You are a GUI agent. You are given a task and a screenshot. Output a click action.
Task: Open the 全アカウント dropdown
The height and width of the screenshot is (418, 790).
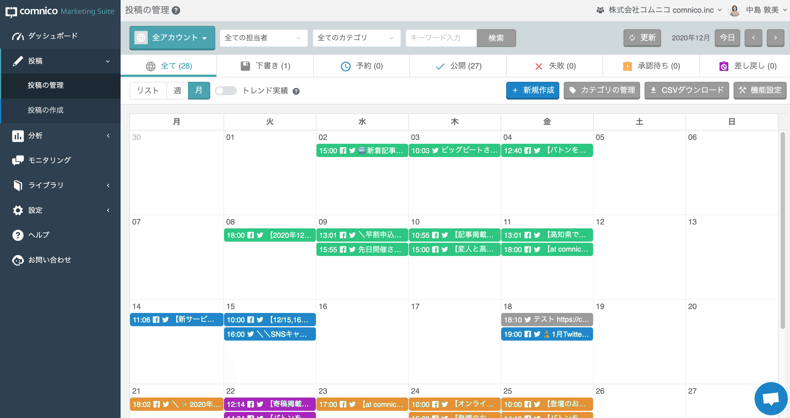pos(172,38)
